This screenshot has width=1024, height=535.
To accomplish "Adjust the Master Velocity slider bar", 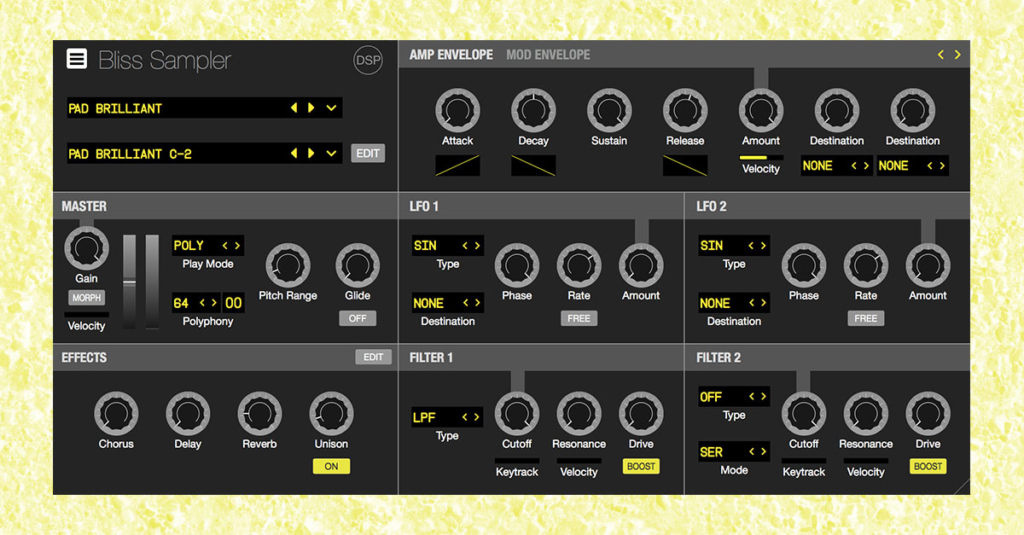I will coord(86,316).
